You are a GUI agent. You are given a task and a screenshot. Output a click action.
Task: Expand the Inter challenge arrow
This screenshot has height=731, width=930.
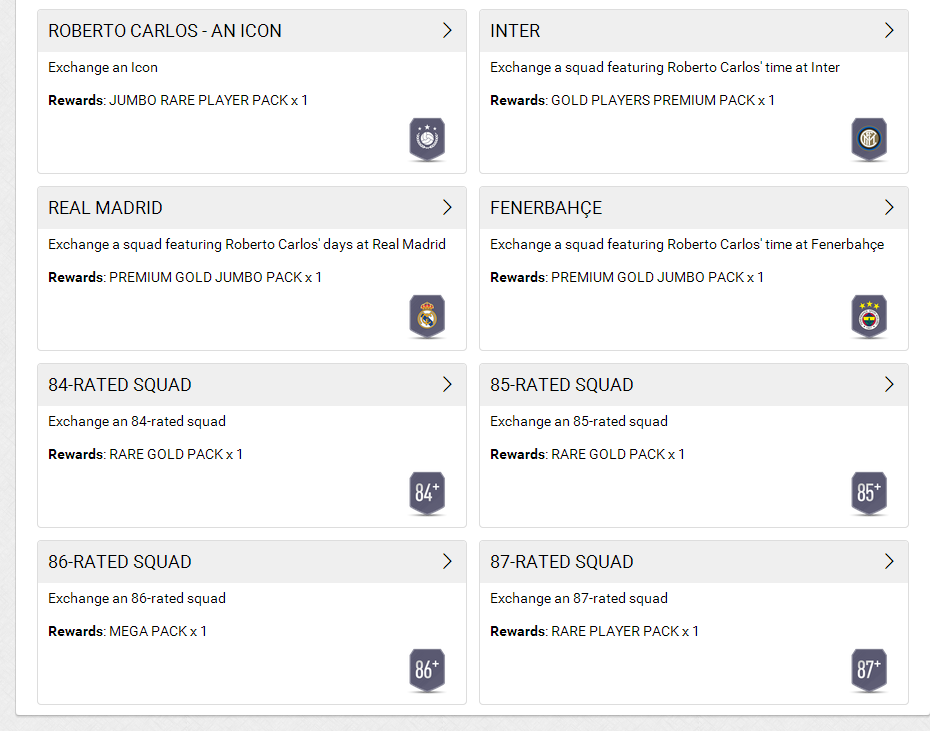click(x=889, y=31)
